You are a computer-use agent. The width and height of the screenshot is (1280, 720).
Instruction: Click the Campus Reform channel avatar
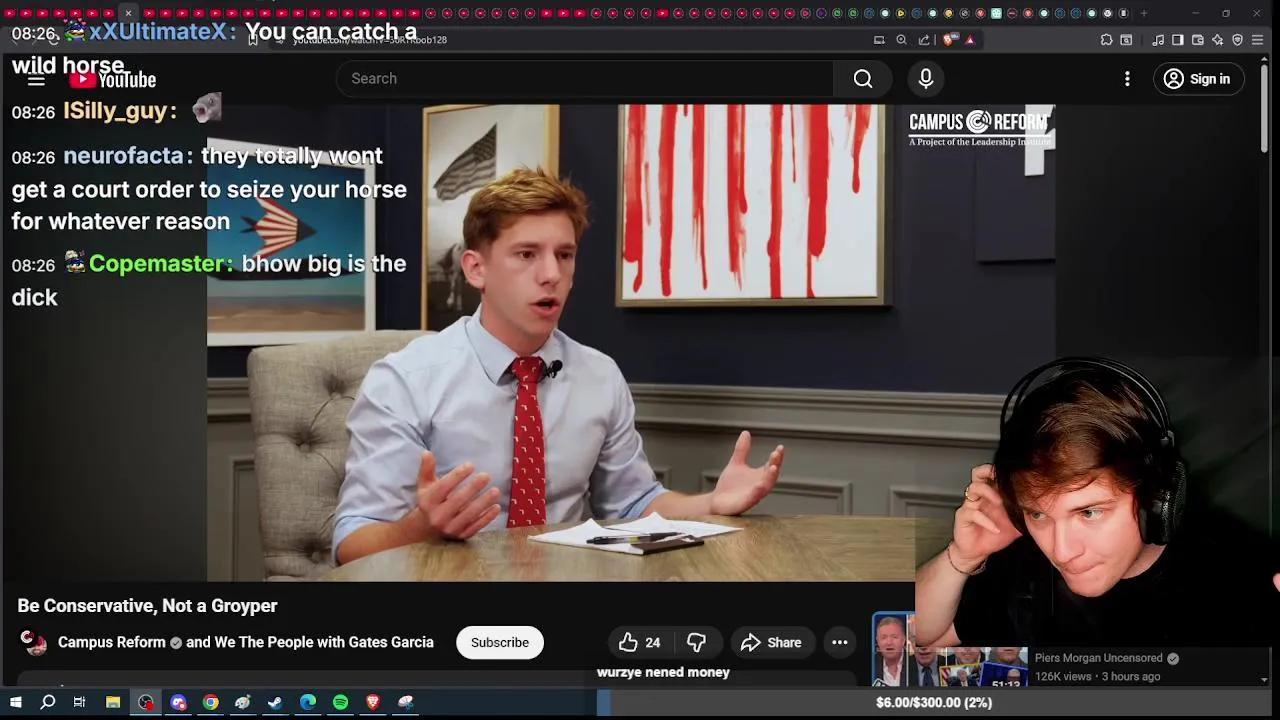point(34,642)
